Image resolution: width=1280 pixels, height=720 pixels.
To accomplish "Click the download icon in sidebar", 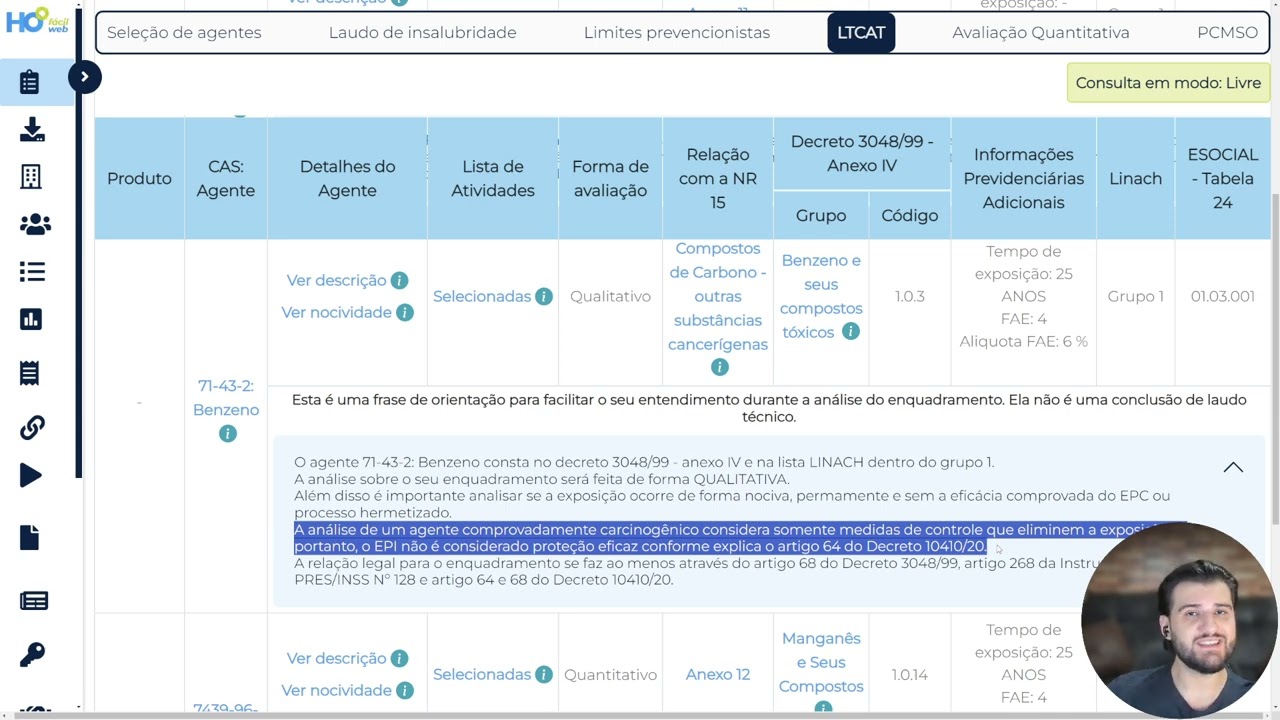I will [31, 130].
